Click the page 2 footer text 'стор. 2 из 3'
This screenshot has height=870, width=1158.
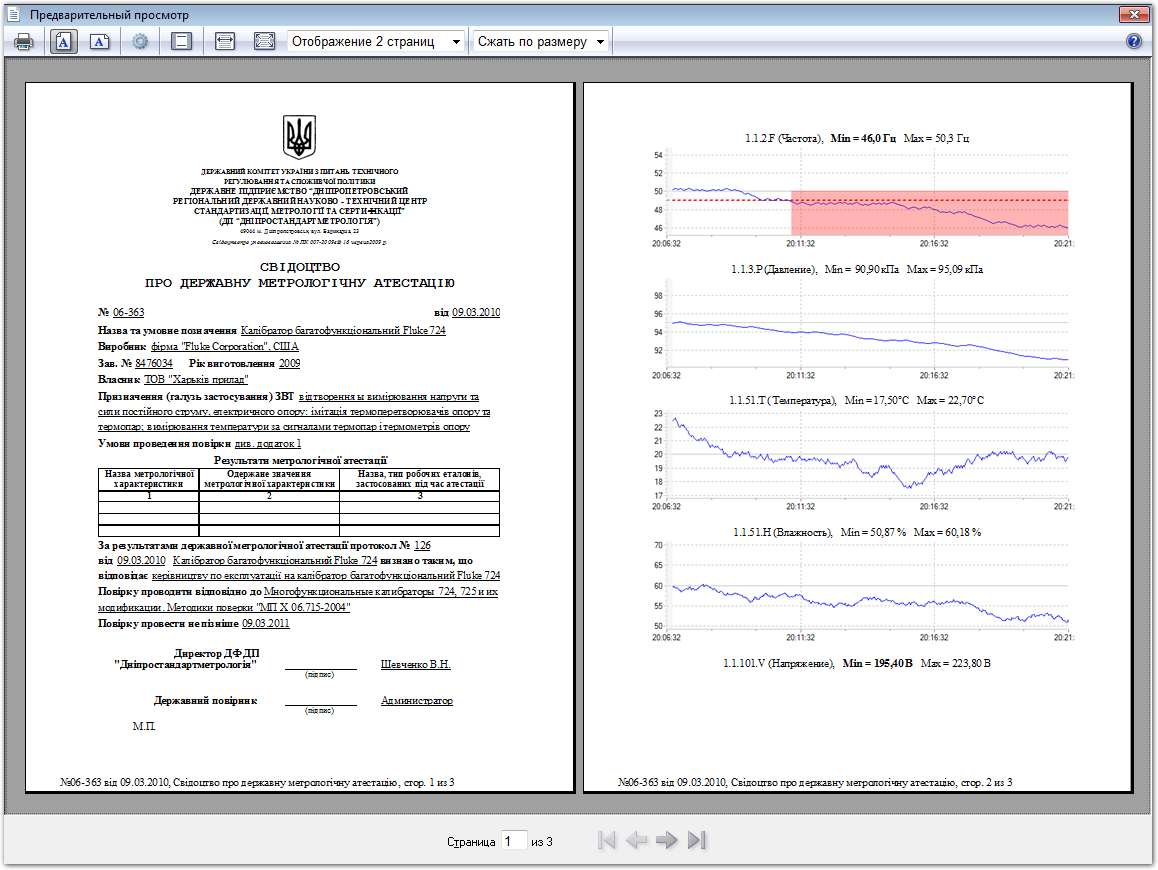point(987,782)
